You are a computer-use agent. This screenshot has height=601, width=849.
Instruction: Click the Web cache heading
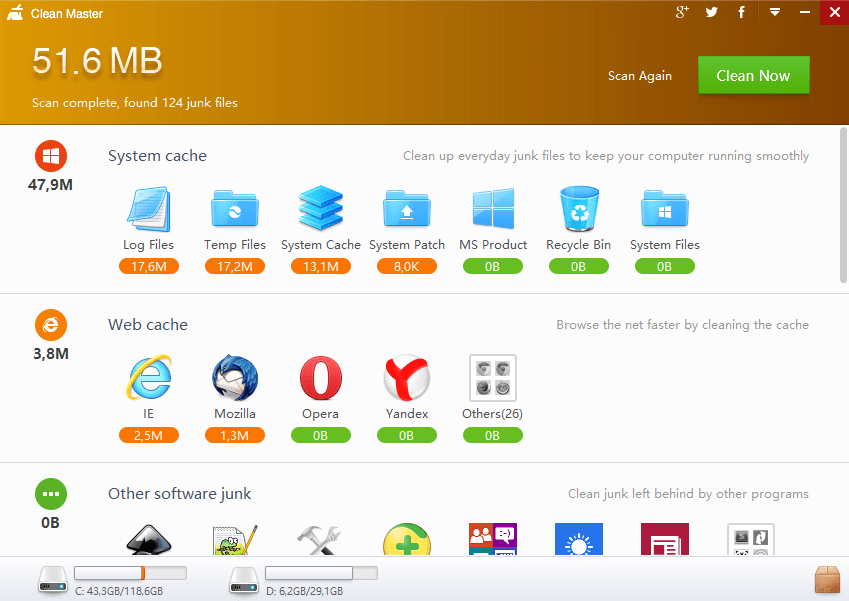tap(148, 325)
